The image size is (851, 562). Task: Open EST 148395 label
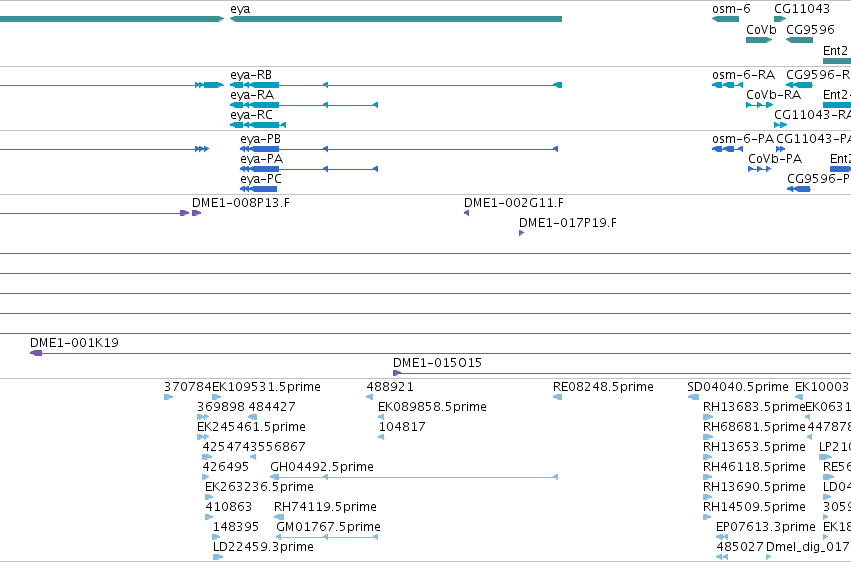[x=236, y=527]
